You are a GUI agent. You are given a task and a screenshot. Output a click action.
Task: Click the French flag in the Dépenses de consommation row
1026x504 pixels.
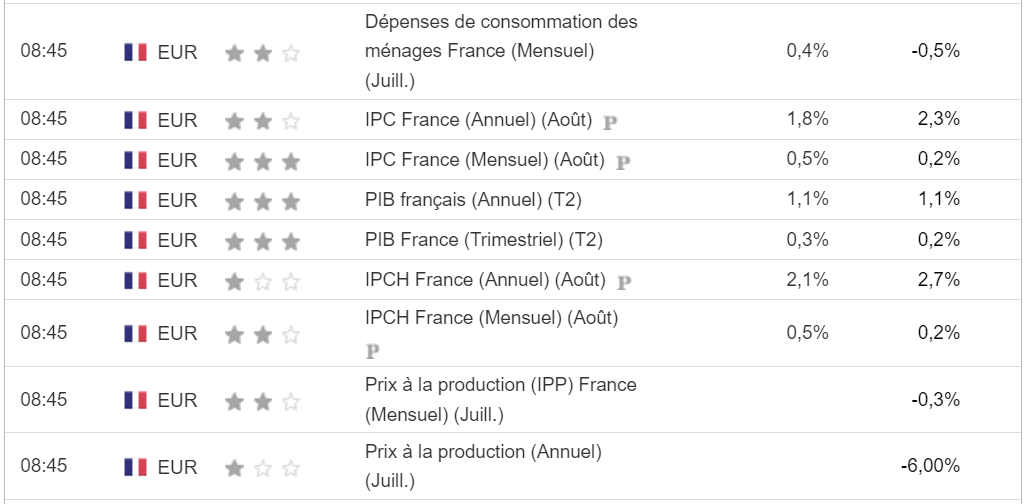(135, 52)
